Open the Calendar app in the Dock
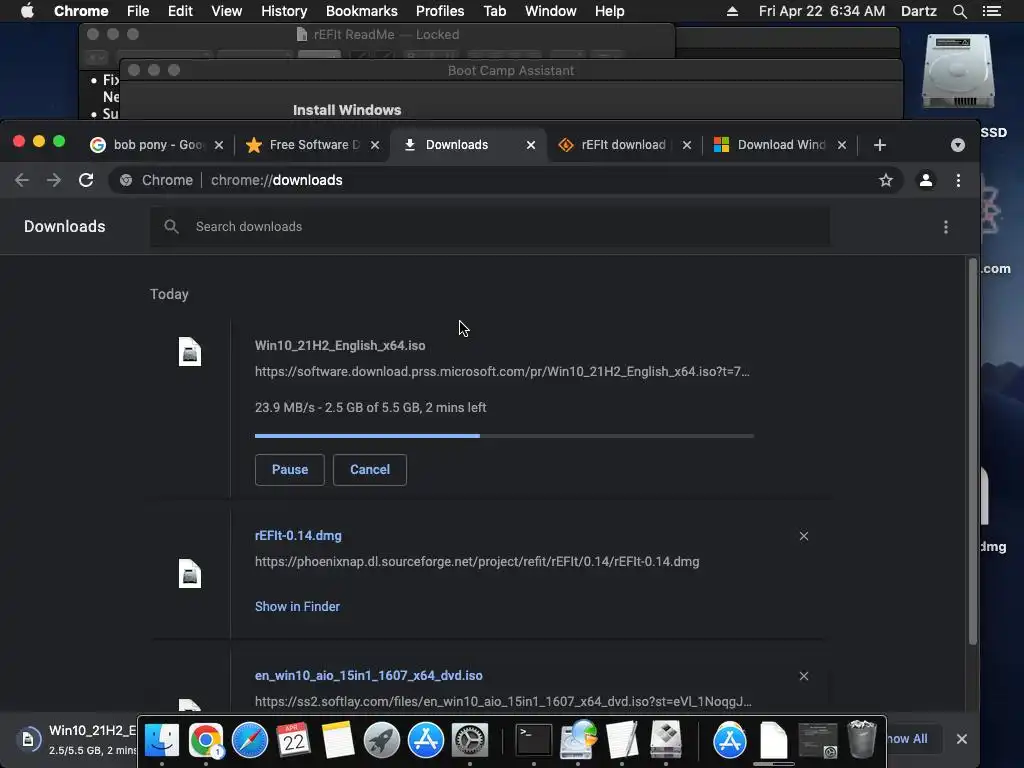Viewport: 1024px width, 768px height. coord(293,741)
